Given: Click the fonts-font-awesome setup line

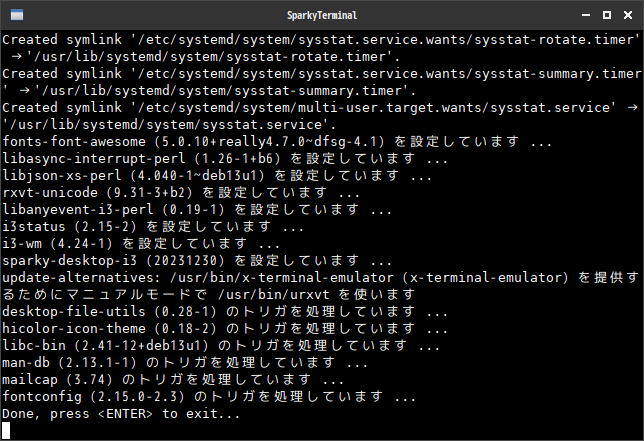Looking at the screenshot, I should coord(277,141).
